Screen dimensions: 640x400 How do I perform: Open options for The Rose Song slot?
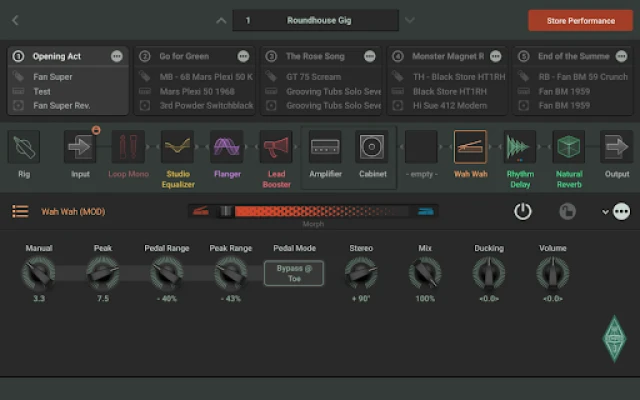[370, 56]
